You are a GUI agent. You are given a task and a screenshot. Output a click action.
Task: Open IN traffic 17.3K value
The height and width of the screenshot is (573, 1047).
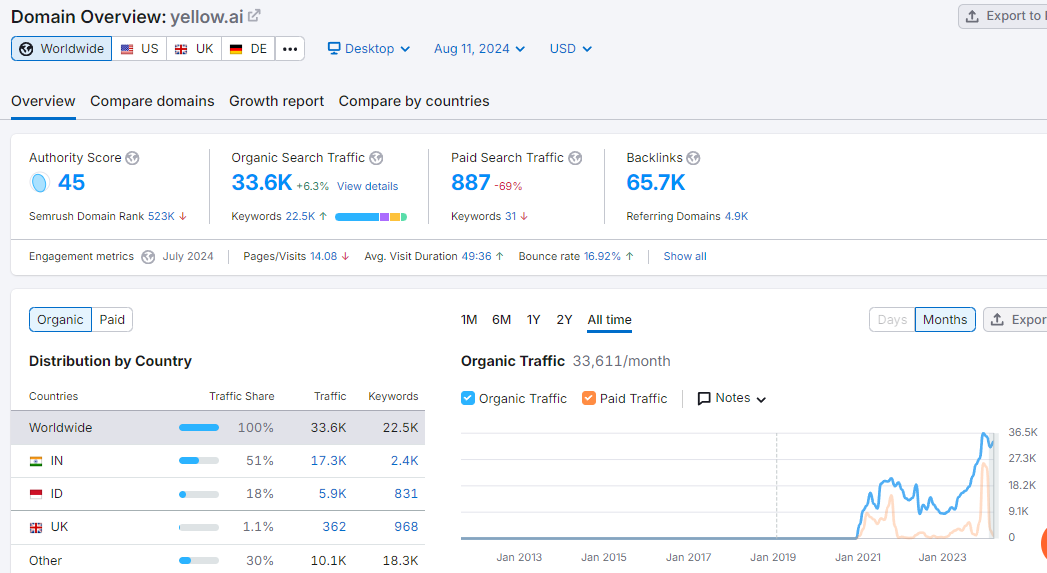pyautogui.click(x=328, y=461)
